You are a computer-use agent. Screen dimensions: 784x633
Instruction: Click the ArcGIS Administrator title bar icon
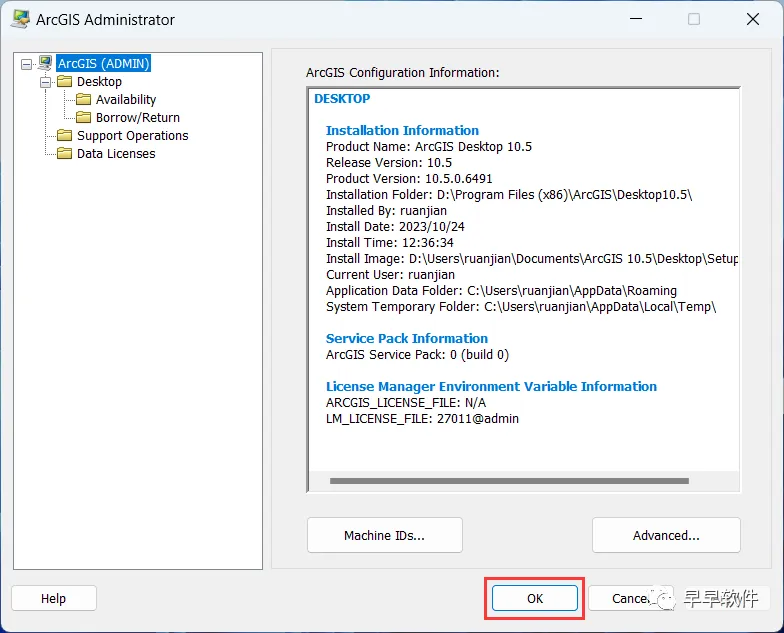tap(20, 20)
